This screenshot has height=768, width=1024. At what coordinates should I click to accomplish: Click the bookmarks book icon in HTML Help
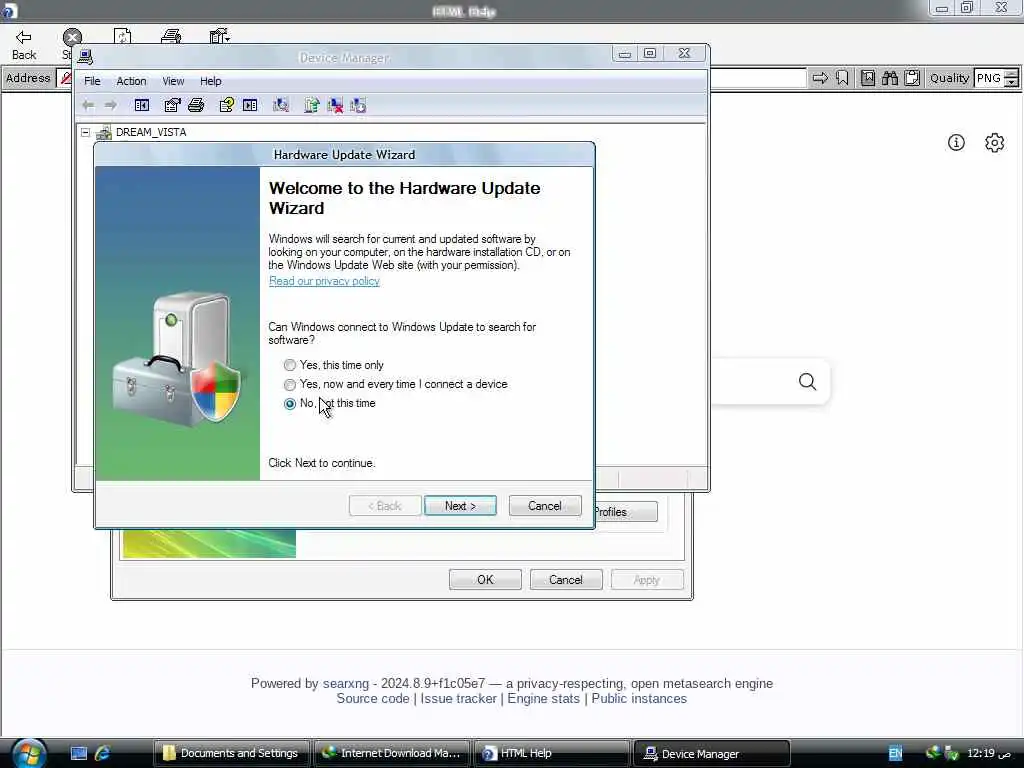click(868, 78)
